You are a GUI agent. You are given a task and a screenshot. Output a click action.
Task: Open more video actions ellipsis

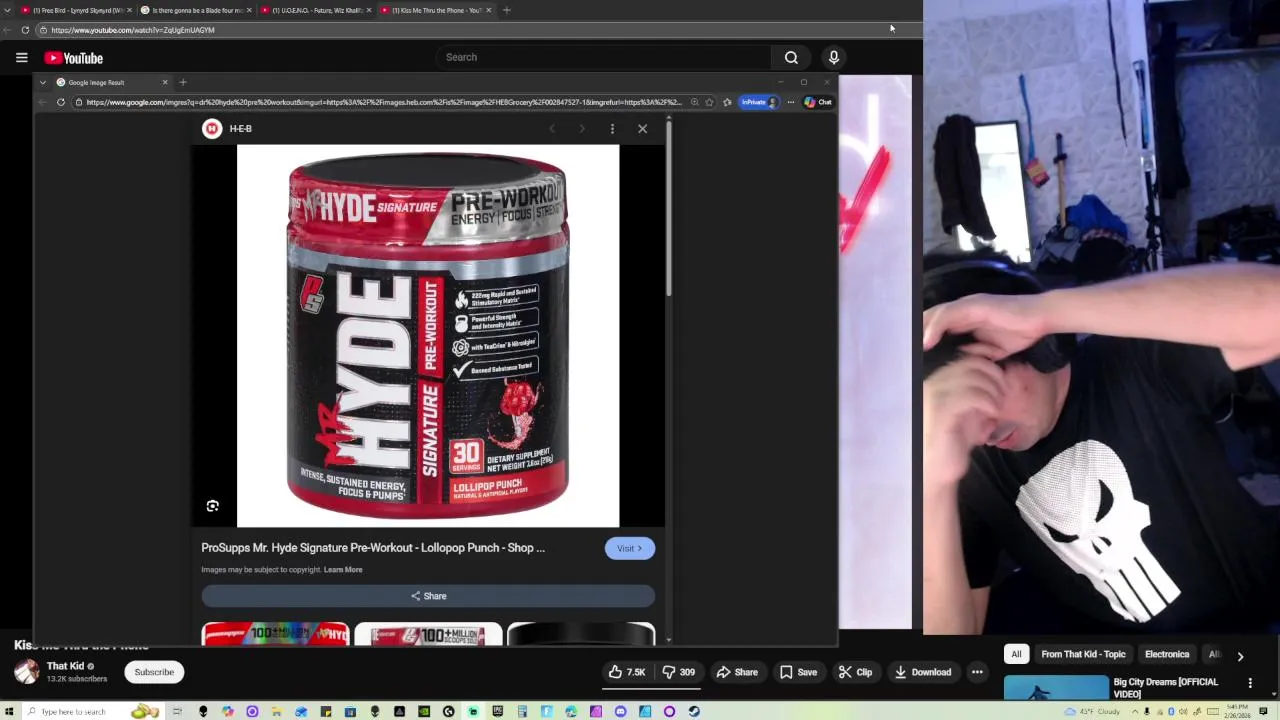[x=977, y=672]
